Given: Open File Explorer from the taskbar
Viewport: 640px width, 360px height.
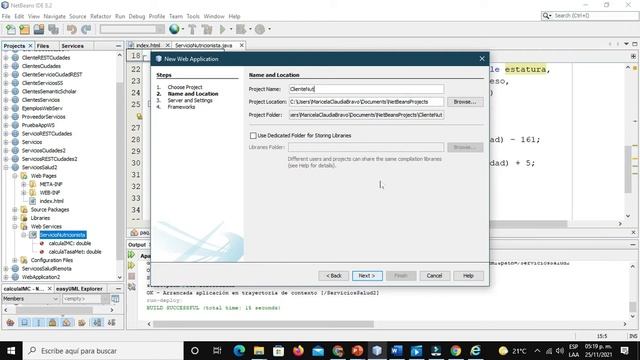Looking at the screenshot, I should pyautogui.click(x=259, y=351).
